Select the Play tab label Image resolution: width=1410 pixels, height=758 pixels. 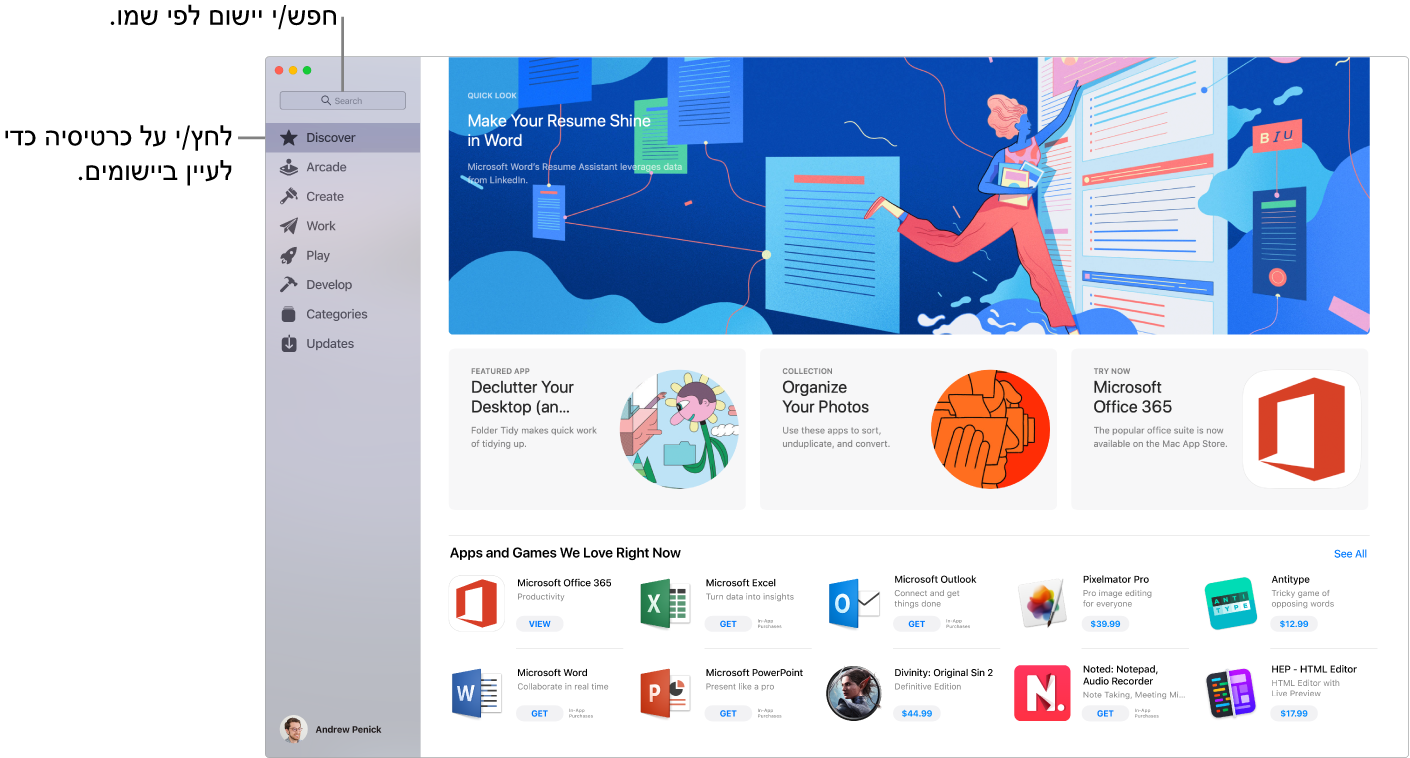[x=318, y=255]
